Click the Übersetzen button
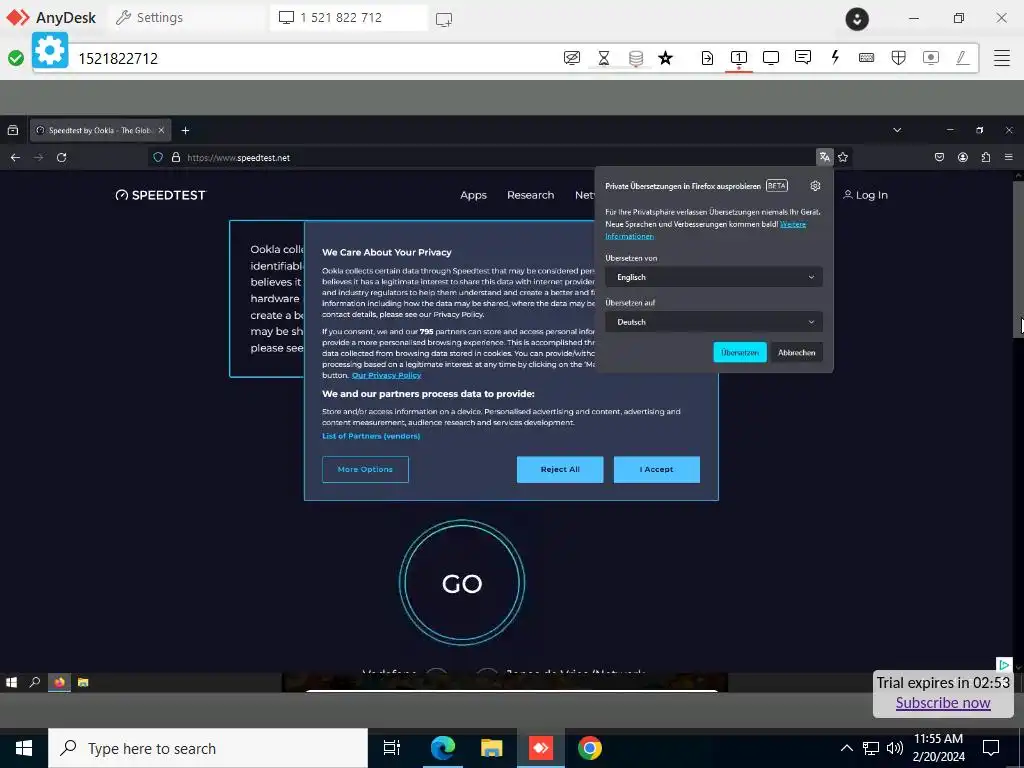The height and width of the screenshot is (768, 1024). [x=740, y=352]
